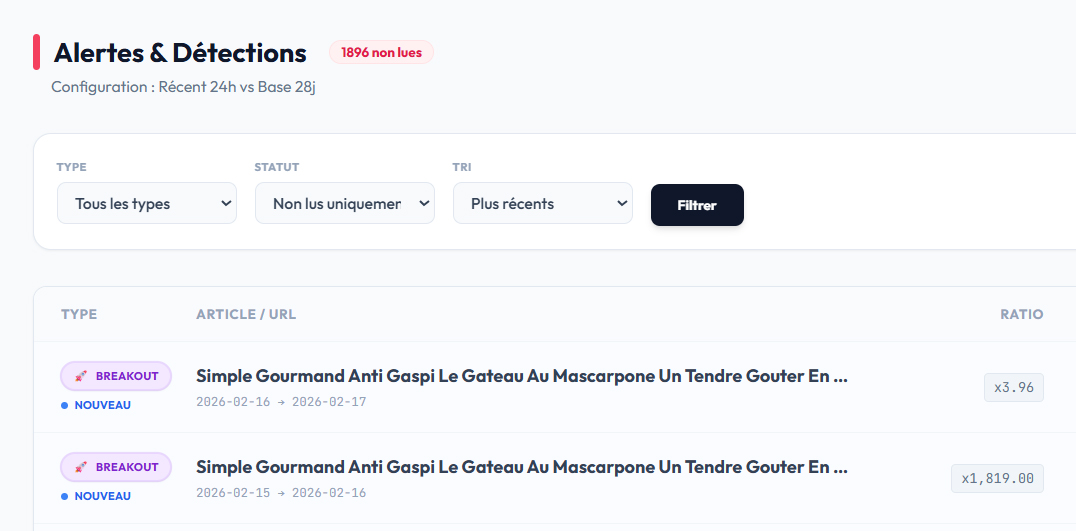Screen dimensions: 1076x531
Task: Click the Configuration 'Récent 24h vs Base 28j' text
Action: [183, 87]
